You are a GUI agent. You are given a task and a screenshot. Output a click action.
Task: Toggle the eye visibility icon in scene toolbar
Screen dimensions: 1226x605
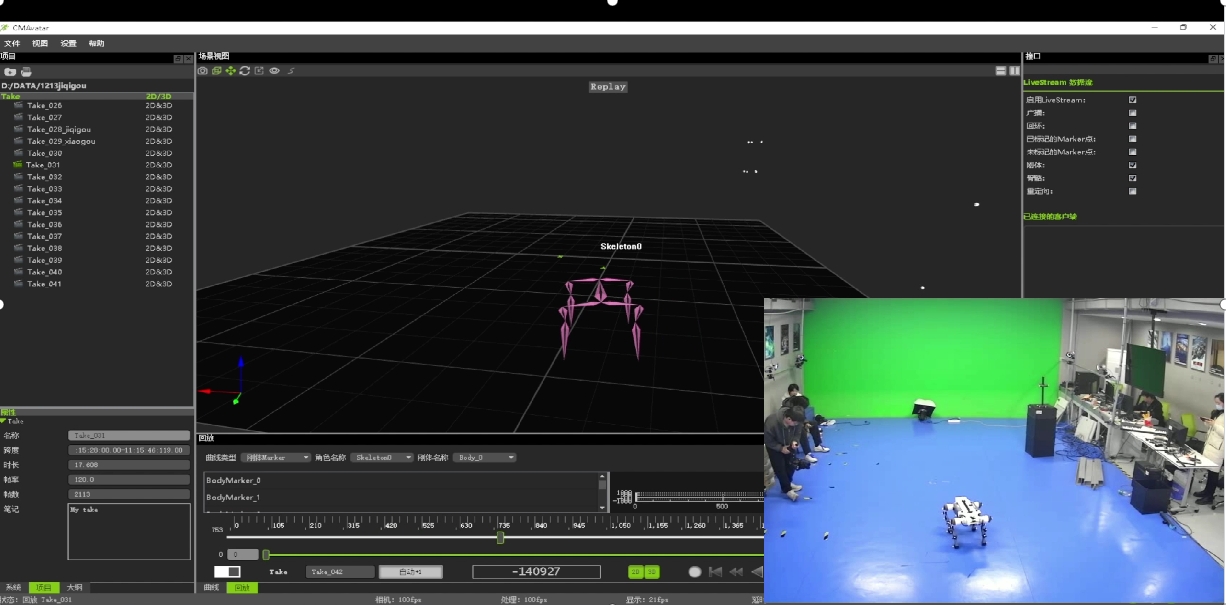[275, 71]
